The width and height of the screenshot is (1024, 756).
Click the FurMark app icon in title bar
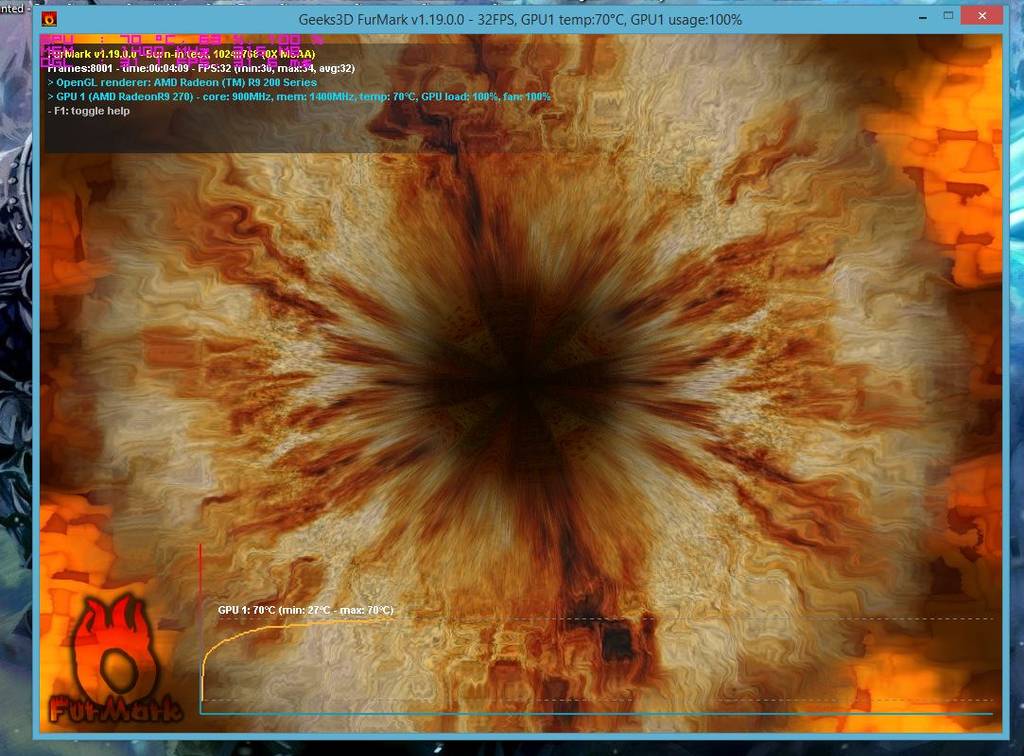pyautogui.click(x=49, y=20)
